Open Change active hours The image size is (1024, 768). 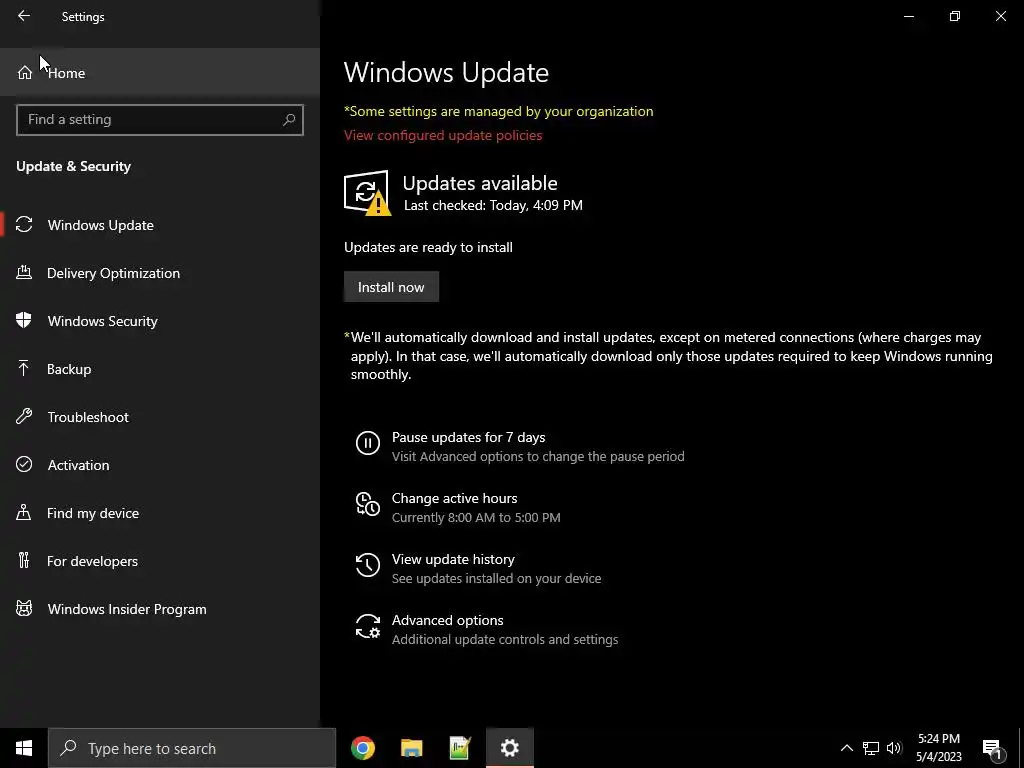455,498
